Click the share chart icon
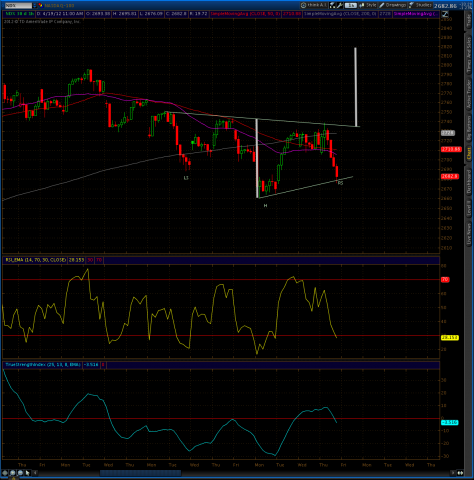 pyautogui.click(x=332, y=5)
